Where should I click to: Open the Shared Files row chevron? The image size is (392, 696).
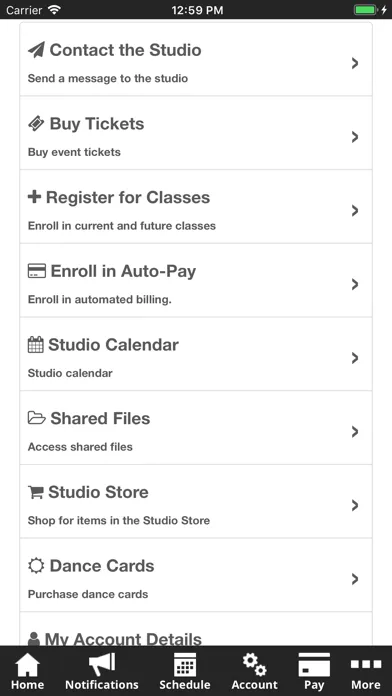click(355, 432)
